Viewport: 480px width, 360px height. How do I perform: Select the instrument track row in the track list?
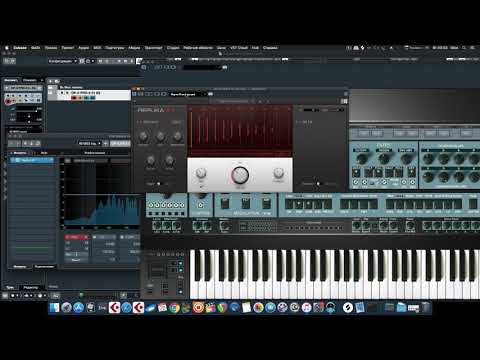[94, 95]
